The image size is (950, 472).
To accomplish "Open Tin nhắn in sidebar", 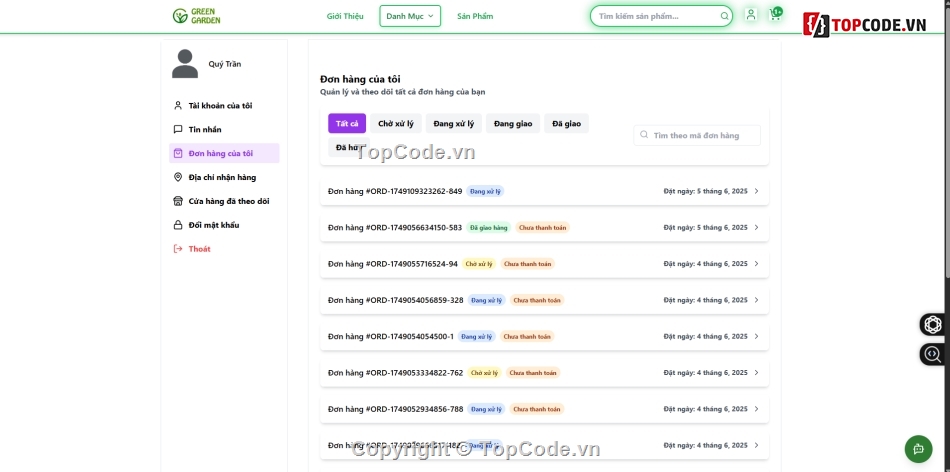I will coord(224,129).
